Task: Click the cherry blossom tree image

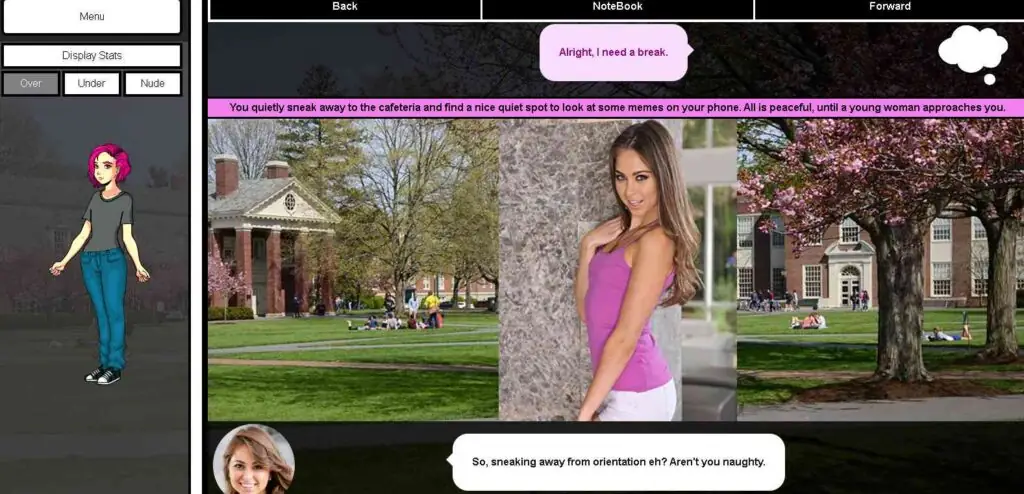Action: pyautogui.click(x=880, y=270)
